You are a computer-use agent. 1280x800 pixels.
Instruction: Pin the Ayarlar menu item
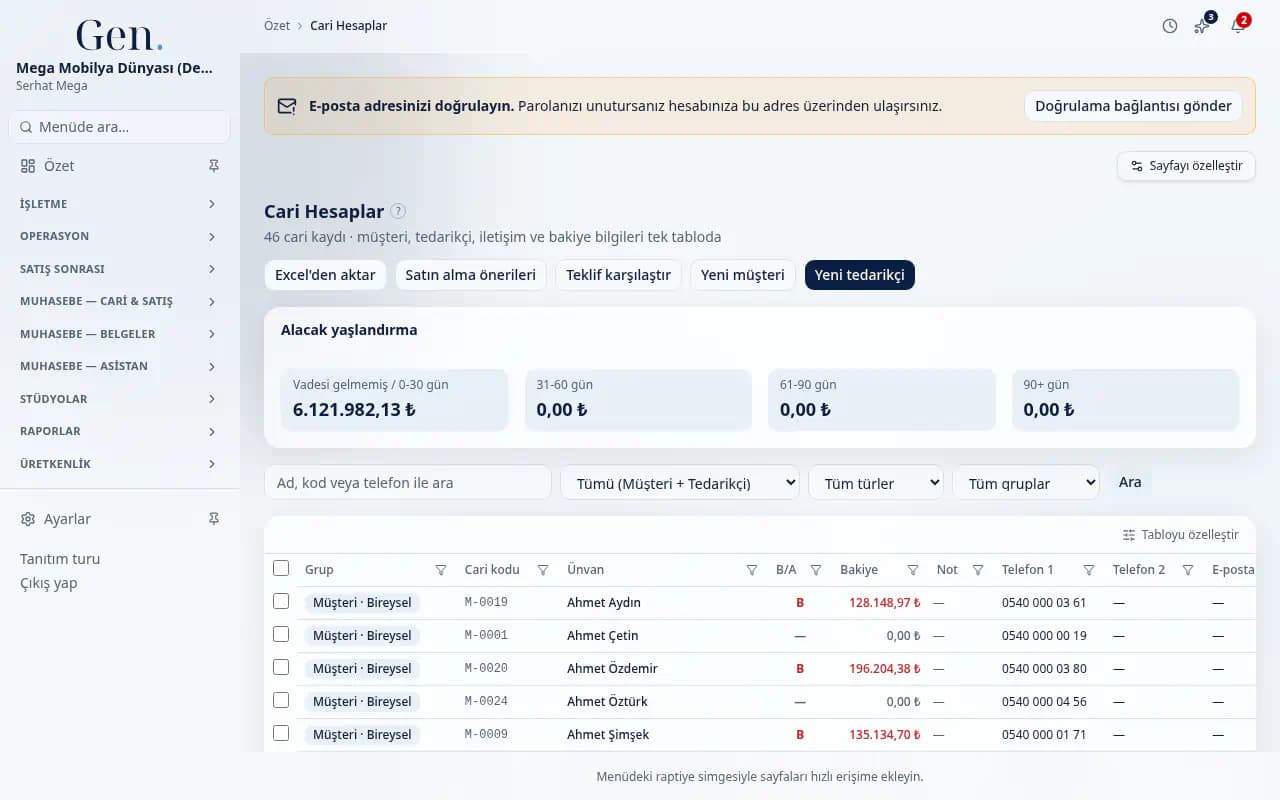213,519
